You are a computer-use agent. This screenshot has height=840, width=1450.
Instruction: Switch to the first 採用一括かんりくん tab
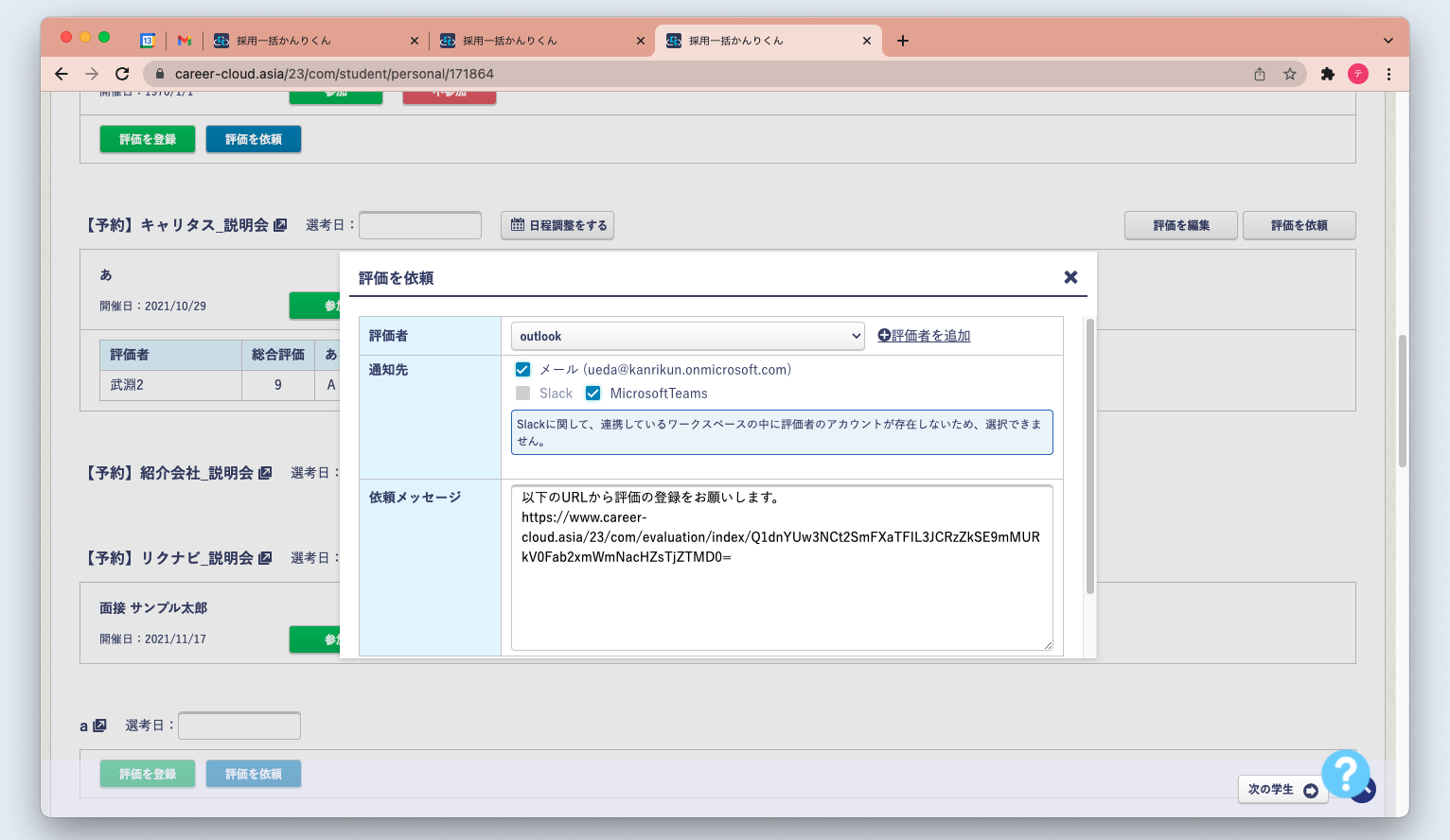tap(284, 41)
